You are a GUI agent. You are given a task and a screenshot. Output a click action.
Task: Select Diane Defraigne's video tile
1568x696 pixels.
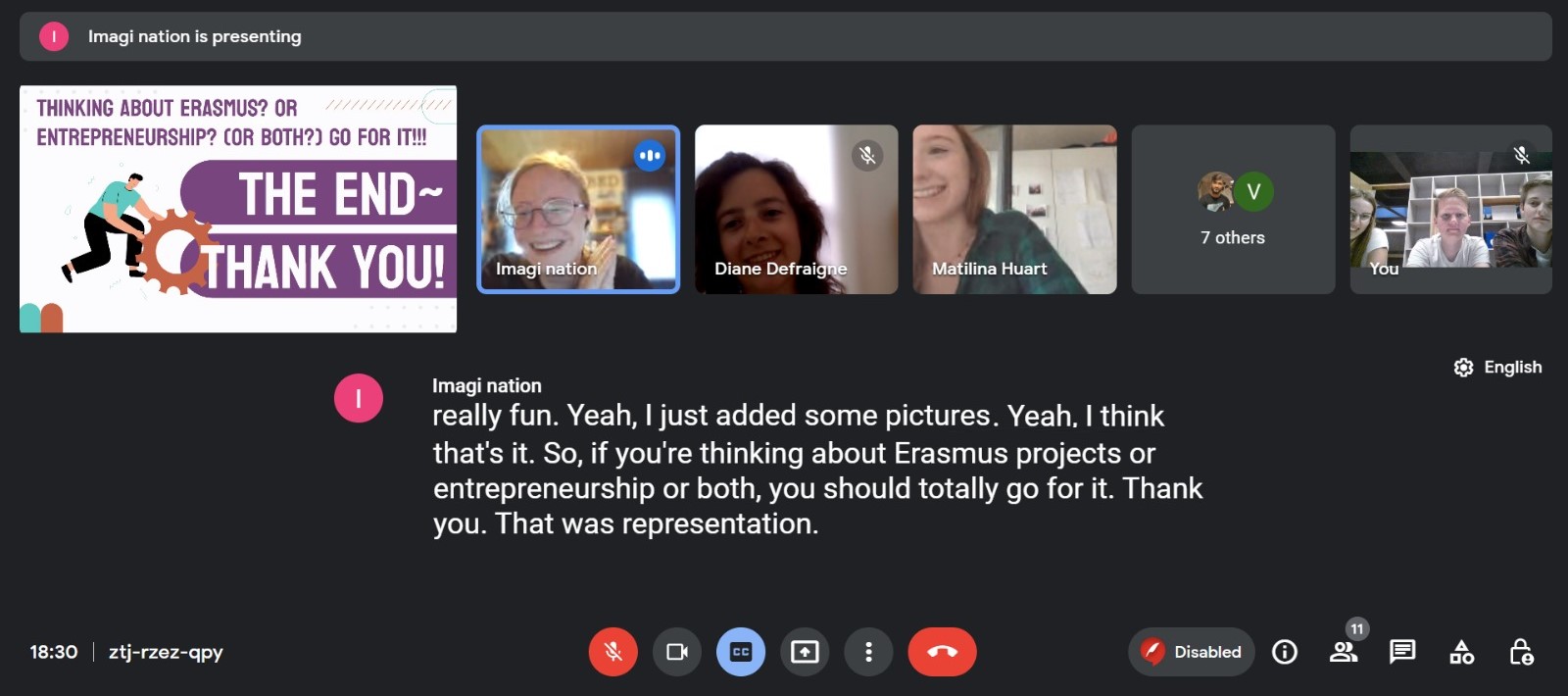(796, 209)
